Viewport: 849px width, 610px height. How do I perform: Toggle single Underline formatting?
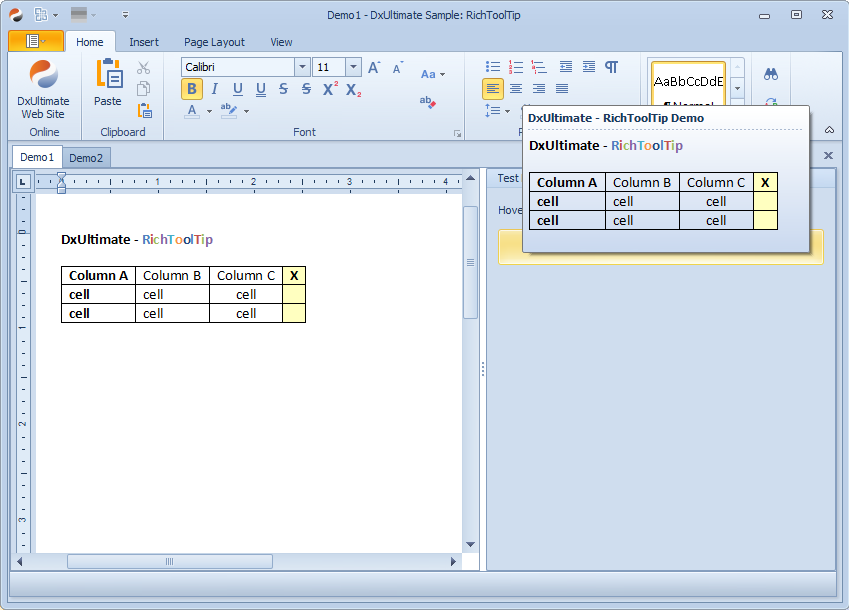(x=238, y=89)
